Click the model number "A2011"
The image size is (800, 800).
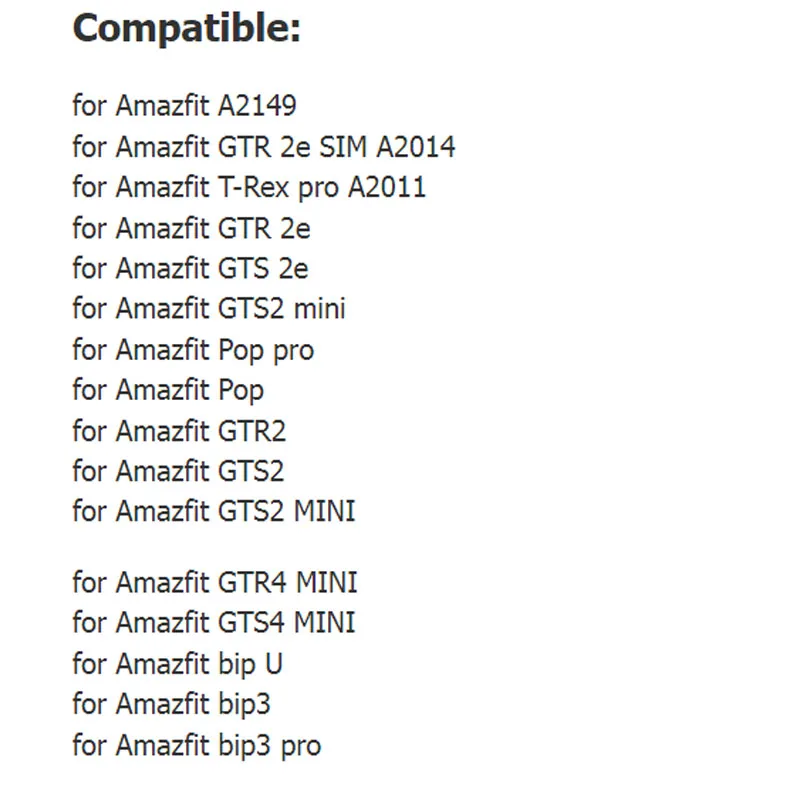pyautogui.click(x=386, y=187)
